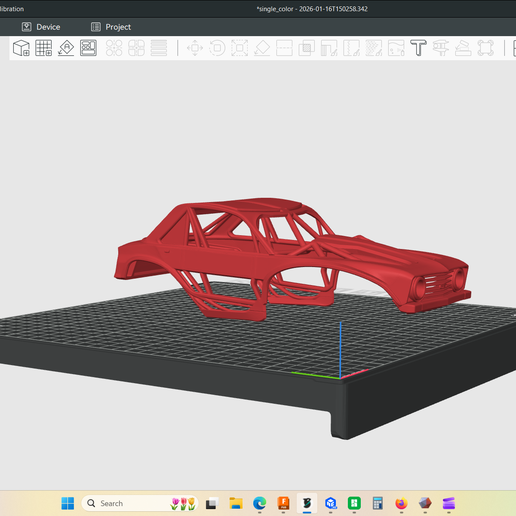Open the Windows Start menu
Screen dimensions: 516x516
[x=68, y=503]
